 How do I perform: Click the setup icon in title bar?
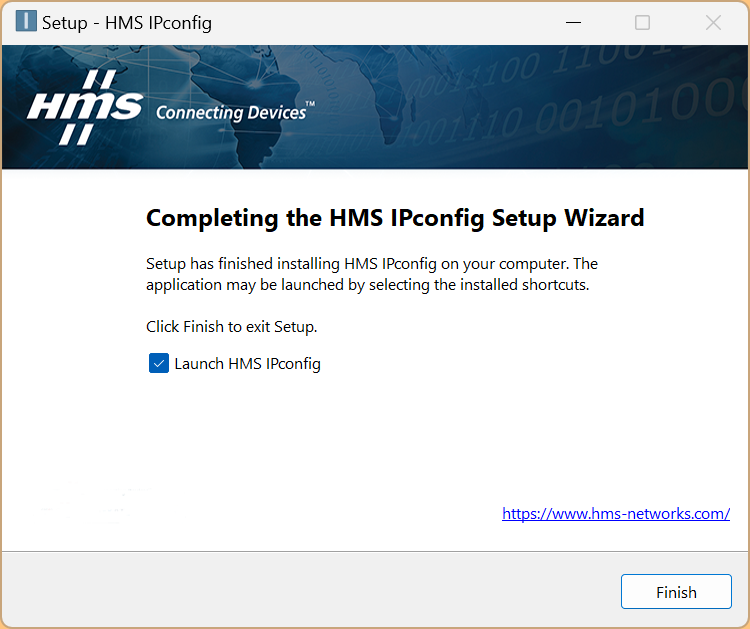pyautogui.click(x=26, y=21)
